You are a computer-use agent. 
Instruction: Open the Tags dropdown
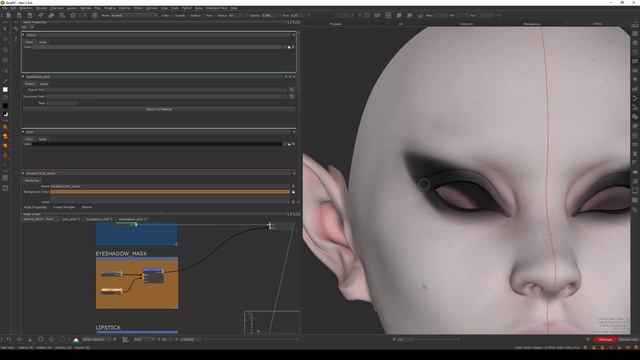(x=62, y=103)
